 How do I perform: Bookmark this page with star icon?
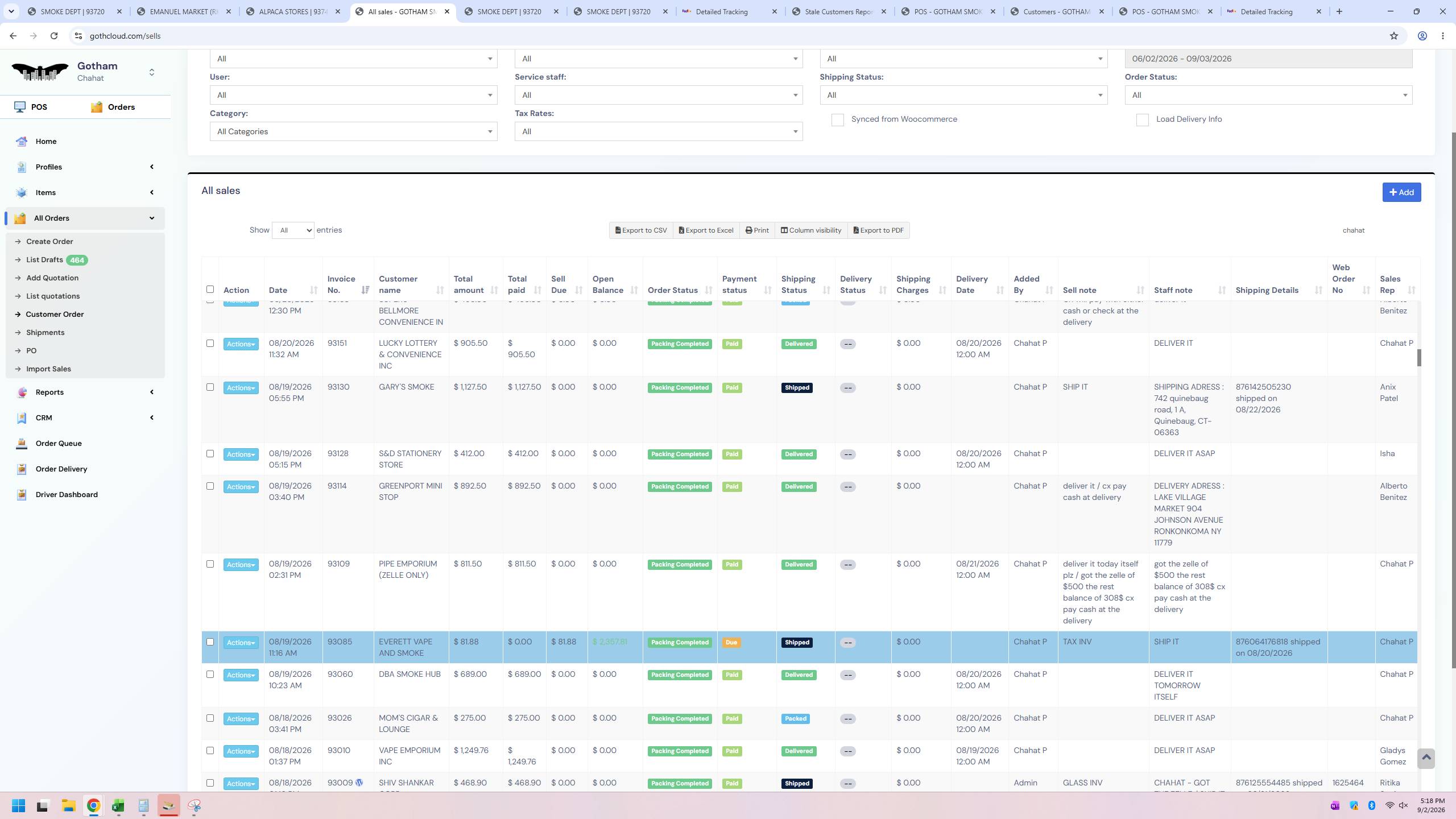(1393, 36)
